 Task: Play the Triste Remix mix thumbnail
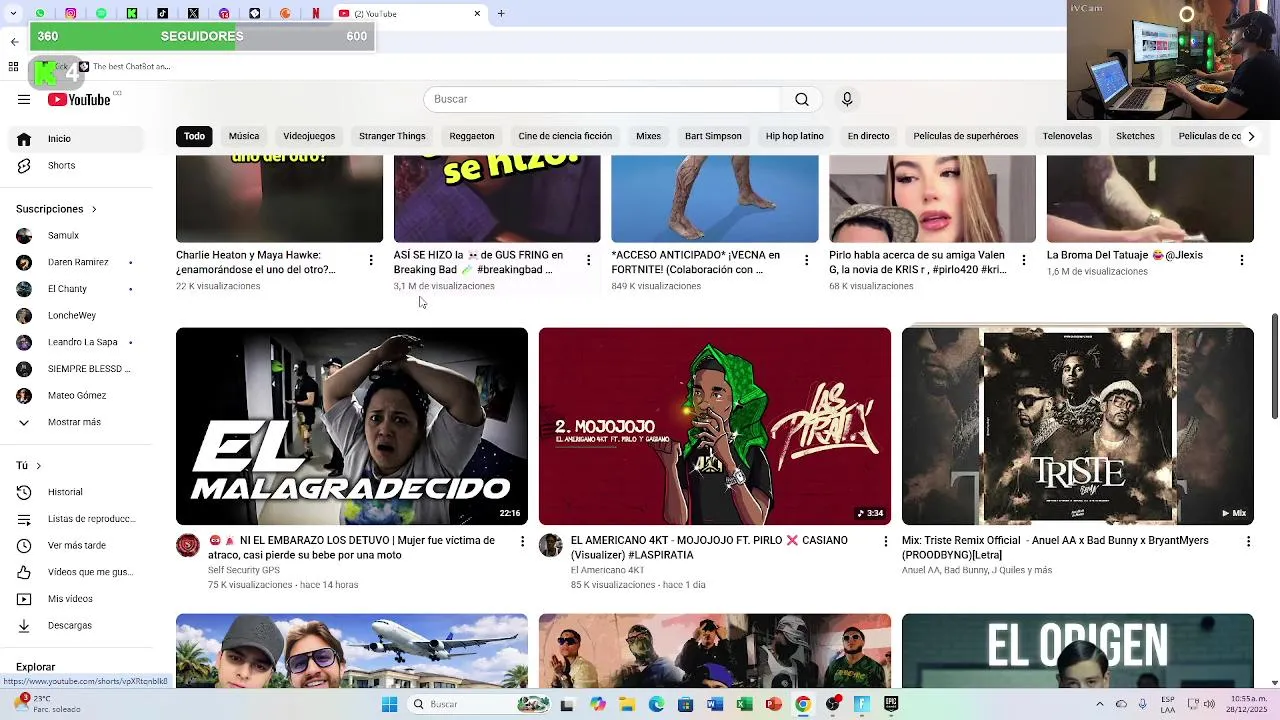tap(1078, 426)
